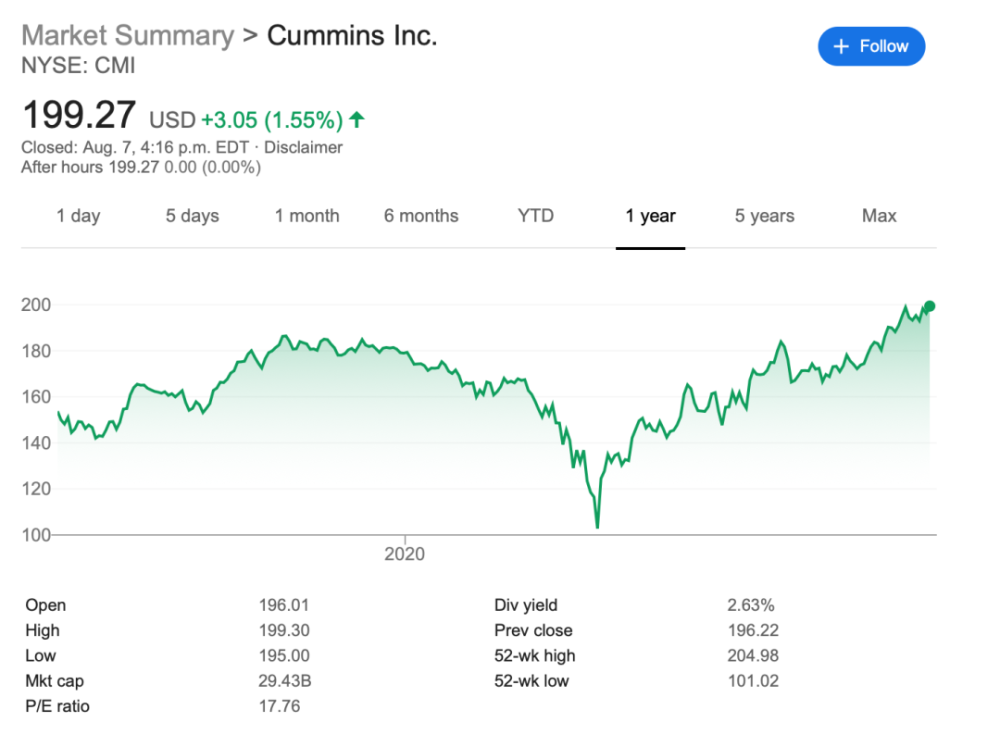
Task: Click the +3.05 (1.55%) change value
Action: click(x=272, y=120)
